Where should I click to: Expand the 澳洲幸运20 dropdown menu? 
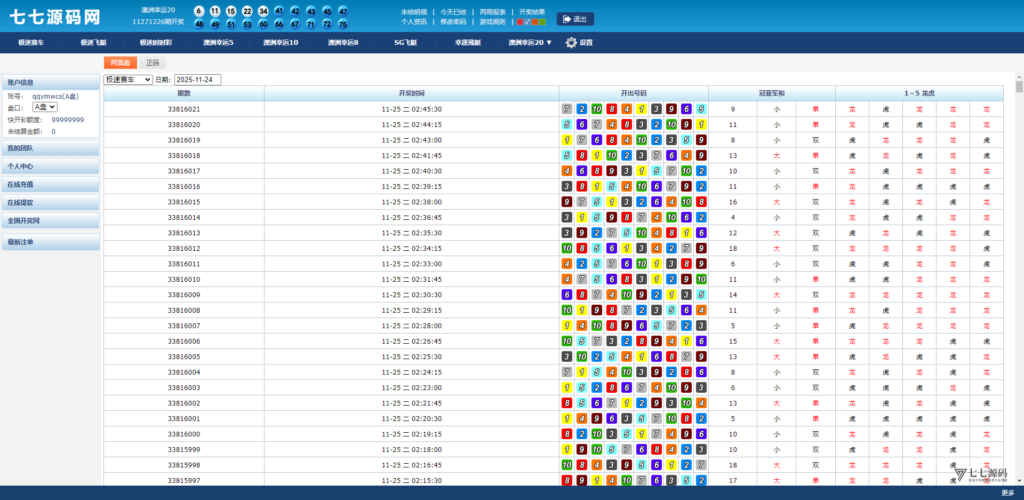[x=530, y=42]
